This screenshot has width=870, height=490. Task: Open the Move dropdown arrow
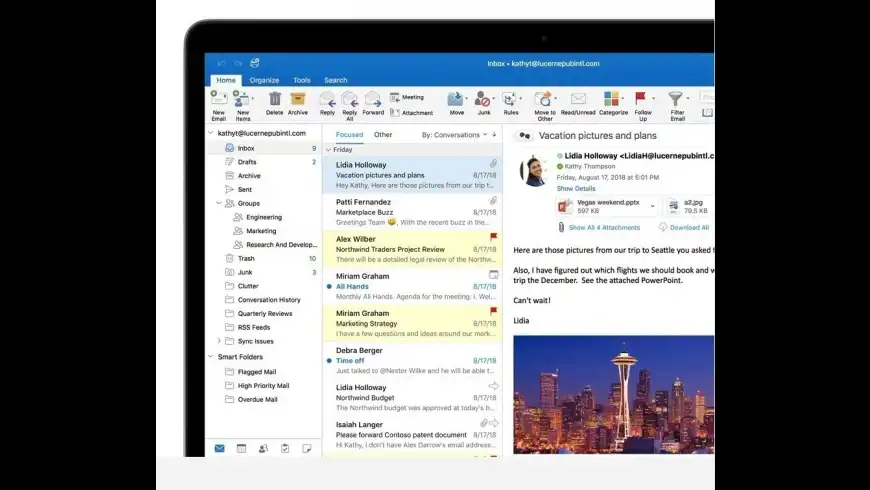pyautogui.click(x=466, y=98)
